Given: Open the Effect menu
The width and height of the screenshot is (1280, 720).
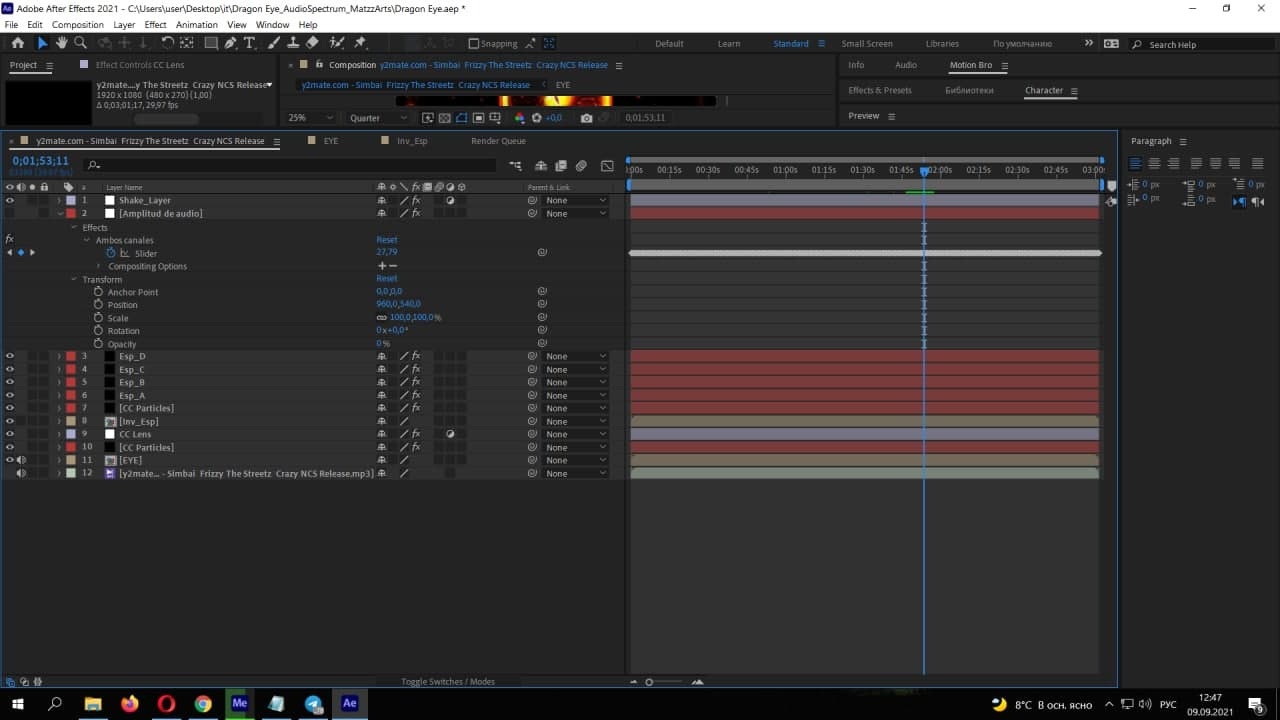Looking at the screenshot, I should [x=155, y=24].
